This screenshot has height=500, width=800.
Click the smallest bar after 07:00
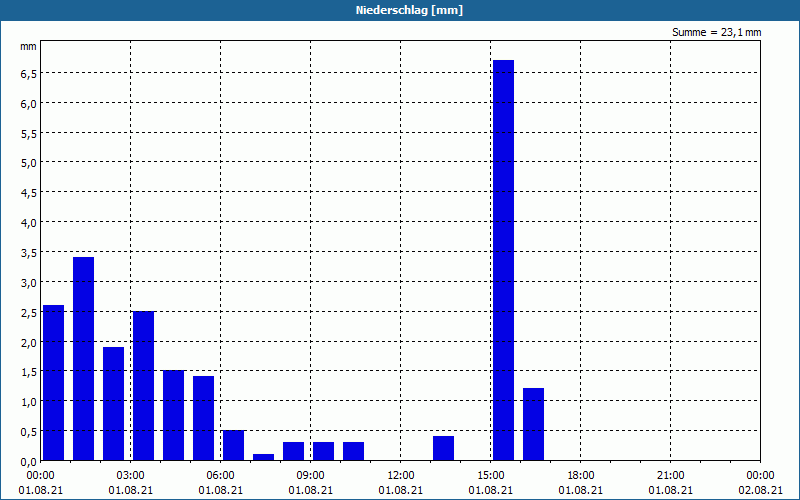click(263, 457)
